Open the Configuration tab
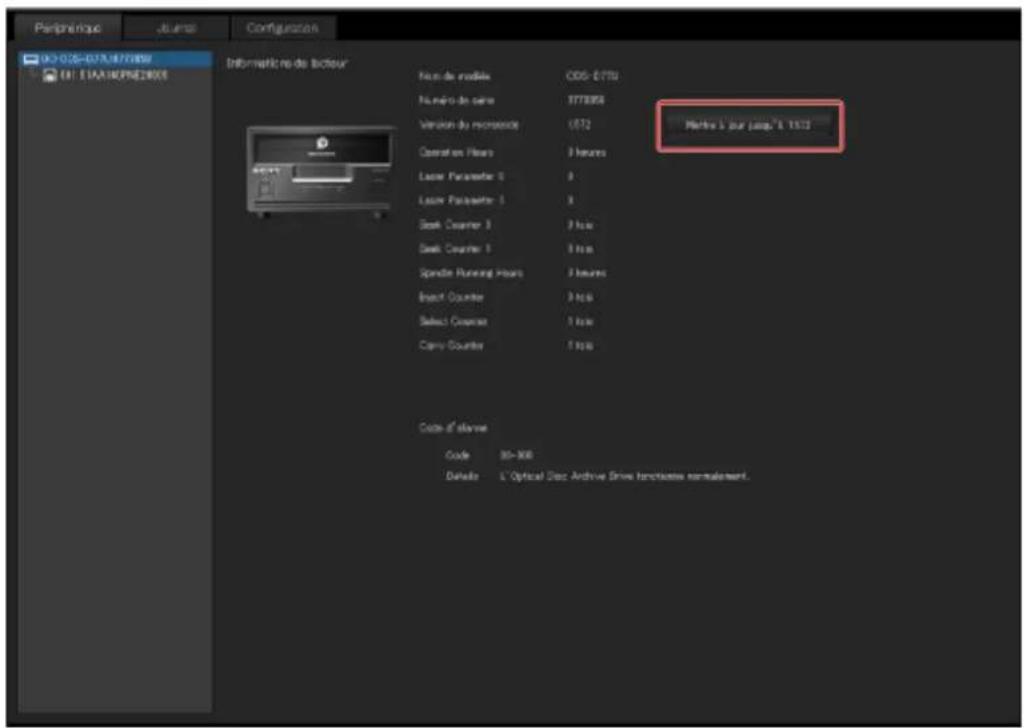The height and width of the screenshot is (728, 1024). click(x=282, y=28)
